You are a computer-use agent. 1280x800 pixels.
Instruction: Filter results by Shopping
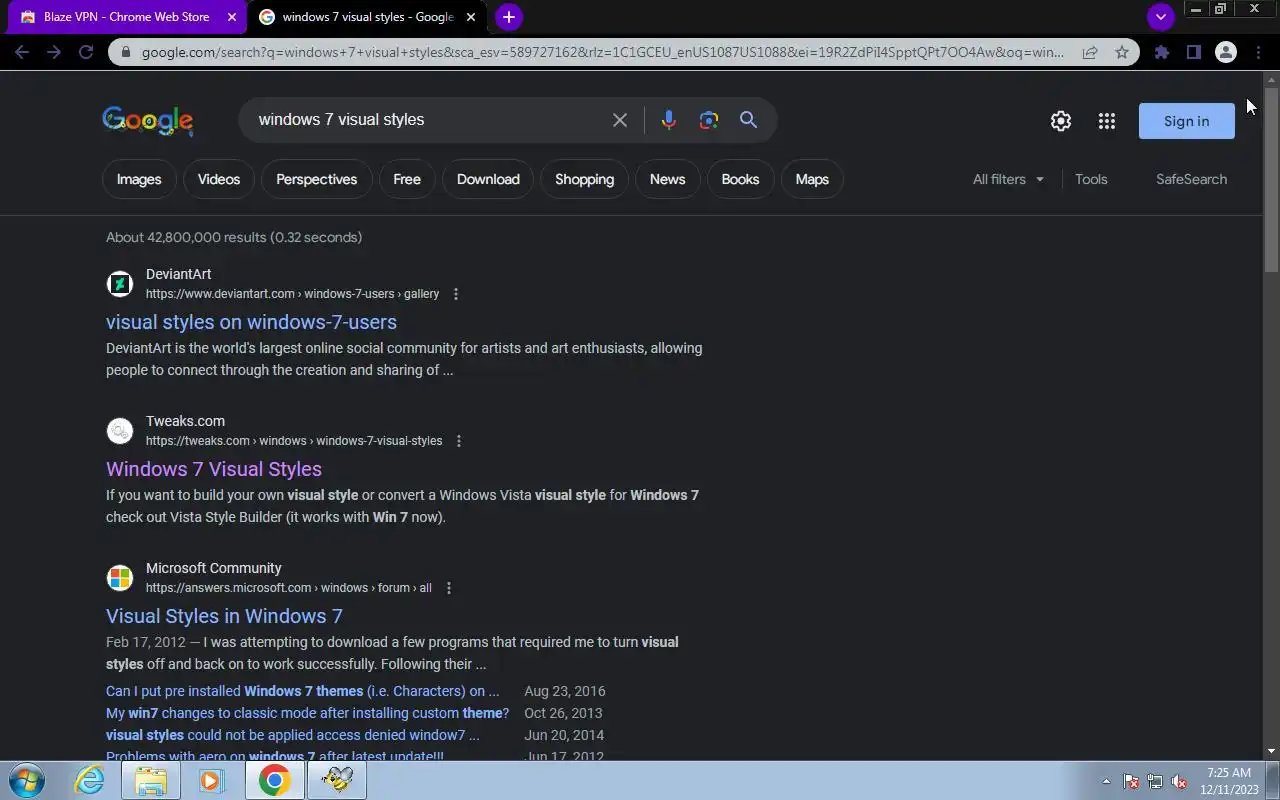pos(584,179)
